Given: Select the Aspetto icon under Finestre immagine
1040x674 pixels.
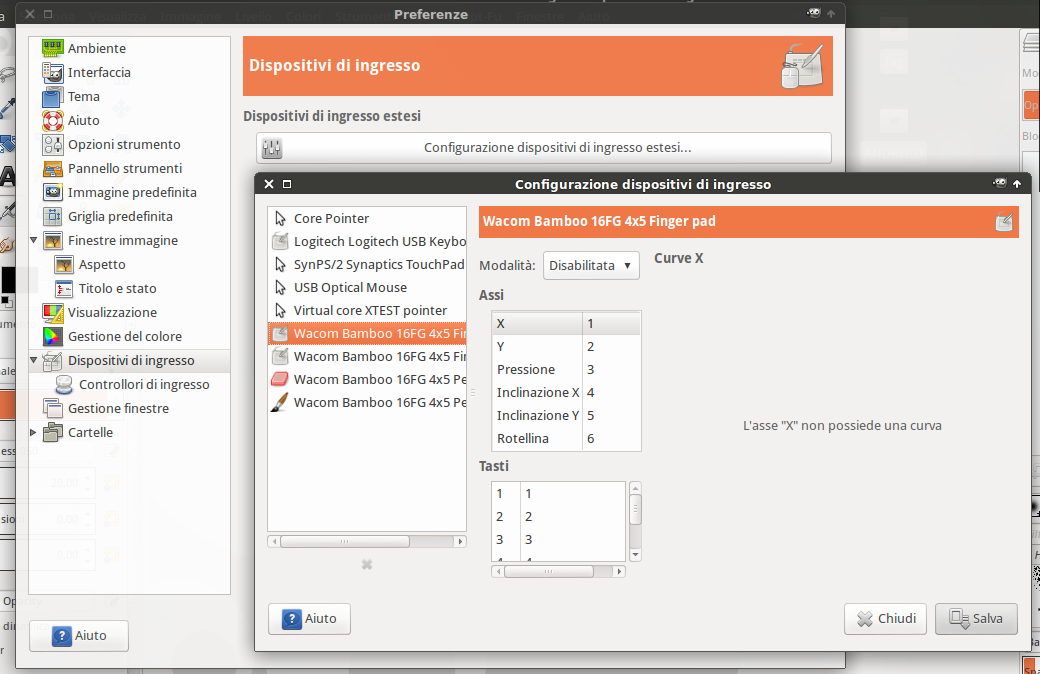Looking at the screenshot, I should click(64, 265).
